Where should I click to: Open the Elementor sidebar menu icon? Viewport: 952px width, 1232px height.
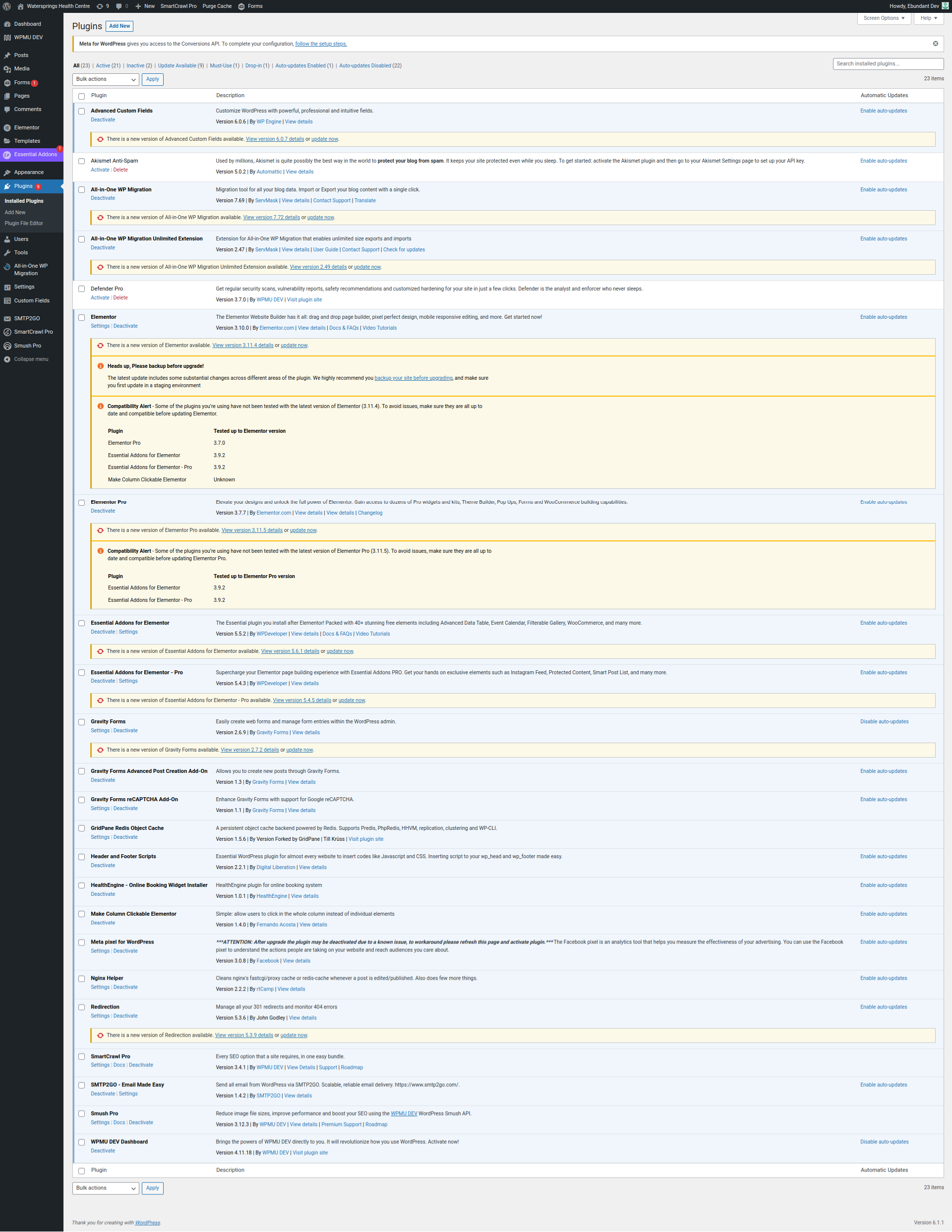click(x=7, y=128)
